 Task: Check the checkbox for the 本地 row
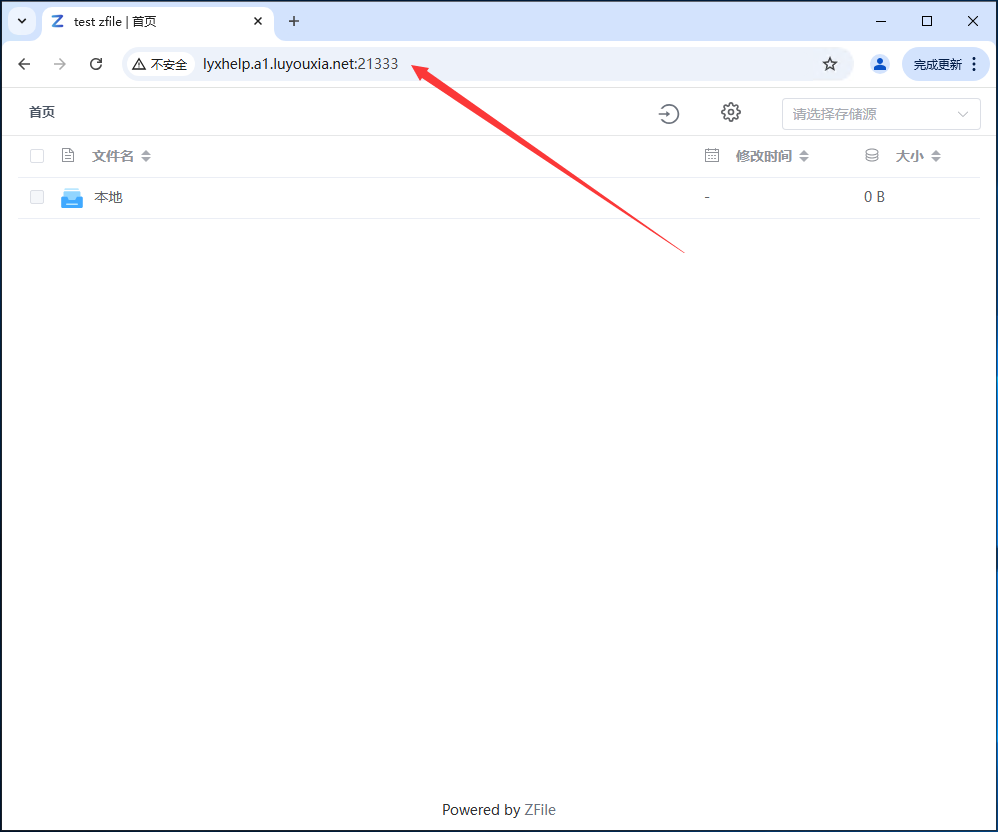coord(36,197)
